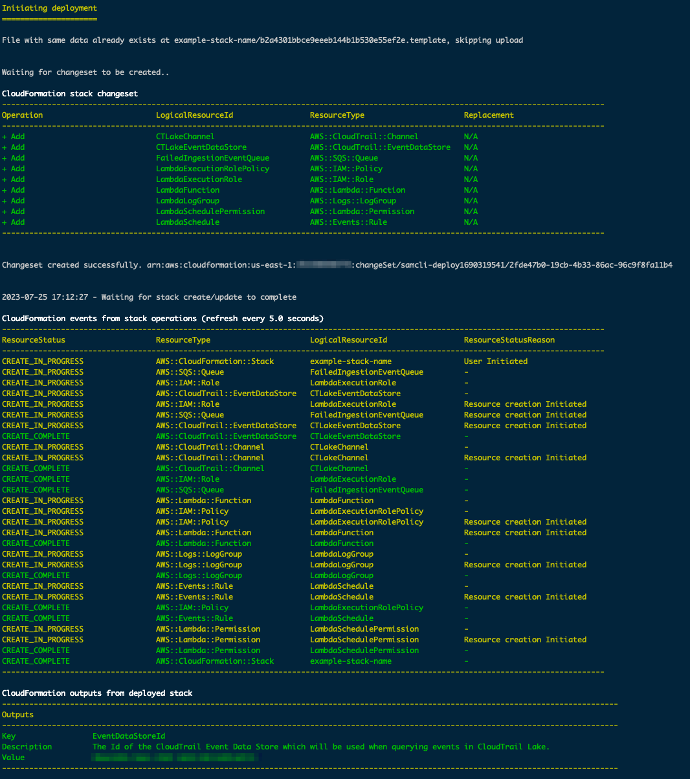Select green "LambdaExecutionRolePolicy" in its CREATE_COMPLETE row
Image resolution: width=691 pixels, height=779 pixels.
367,608
